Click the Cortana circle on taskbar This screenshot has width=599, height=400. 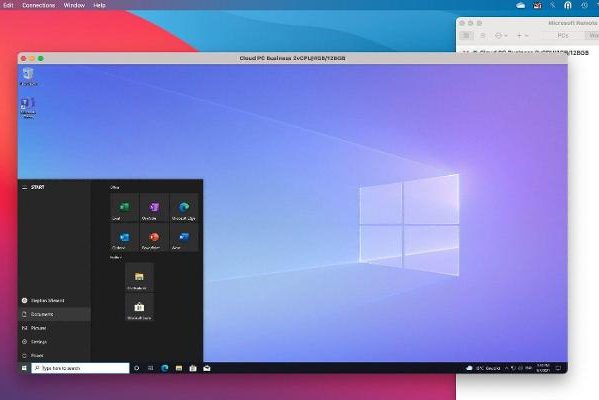pyautogui.click(x=136, y=368)
